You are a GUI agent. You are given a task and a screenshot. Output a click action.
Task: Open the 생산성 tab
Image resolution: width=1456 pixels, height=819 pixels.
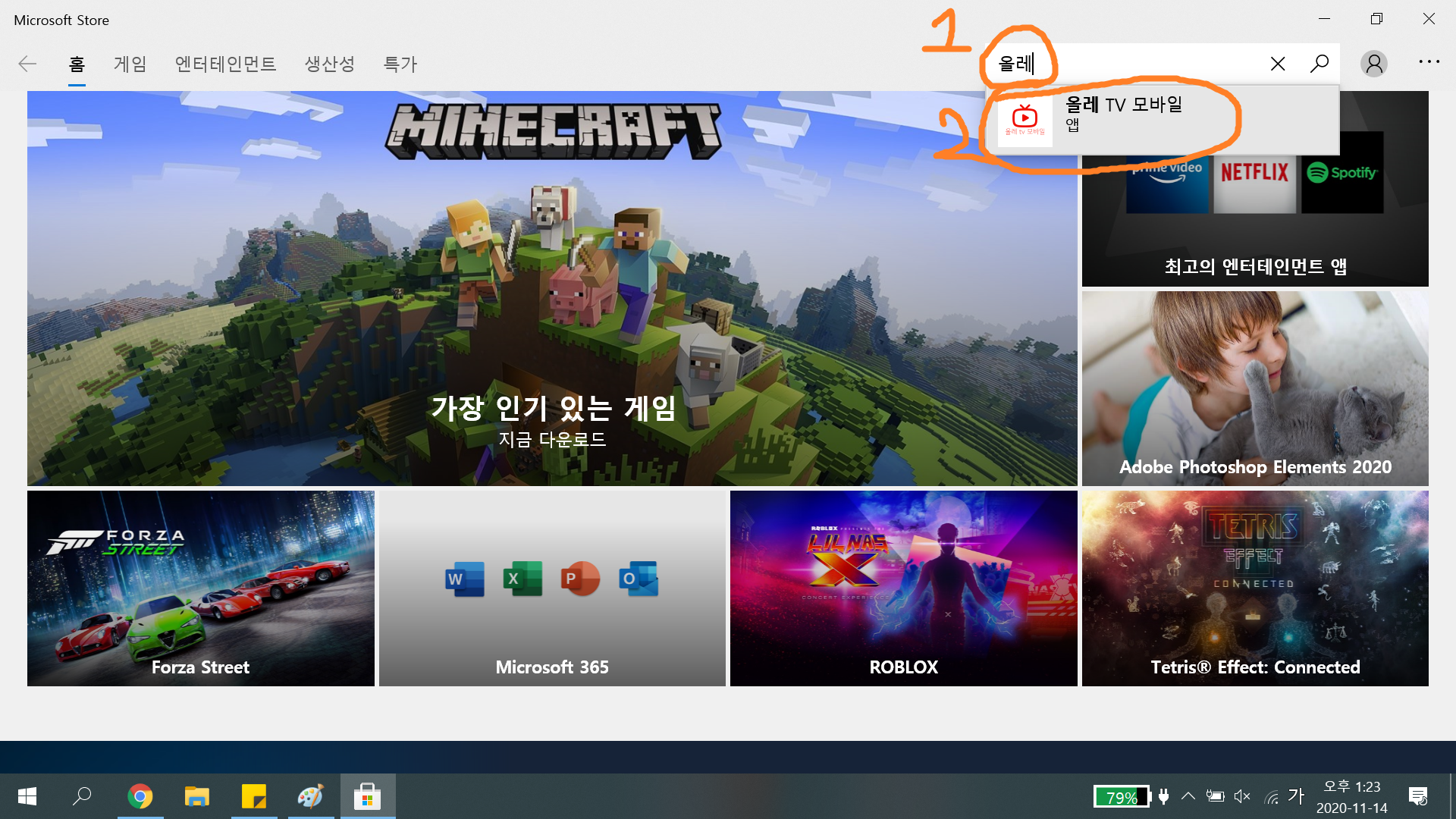click(x=330, y=64)
